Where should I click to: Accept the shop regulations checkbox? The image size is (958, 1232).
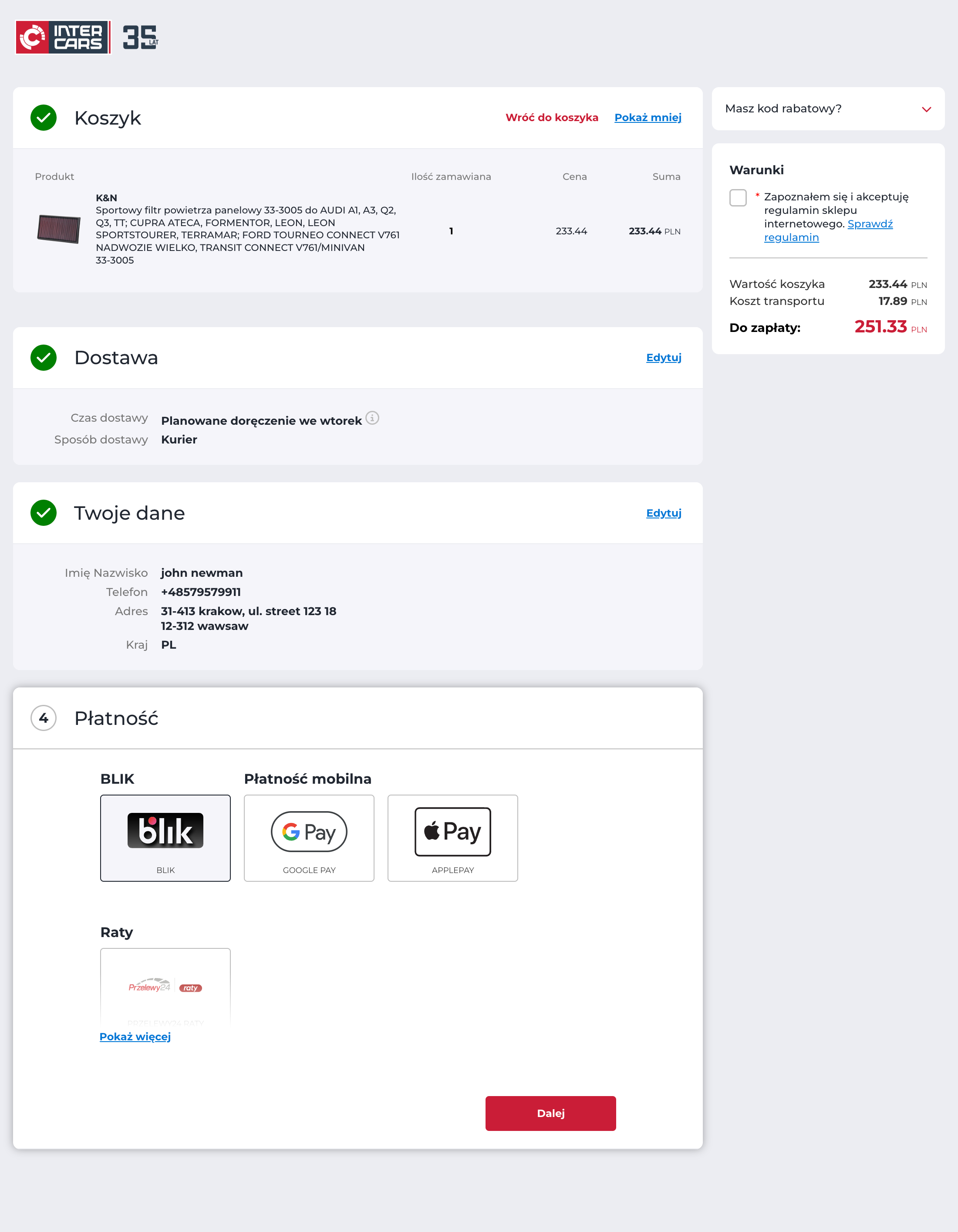(x=738, y=197)
